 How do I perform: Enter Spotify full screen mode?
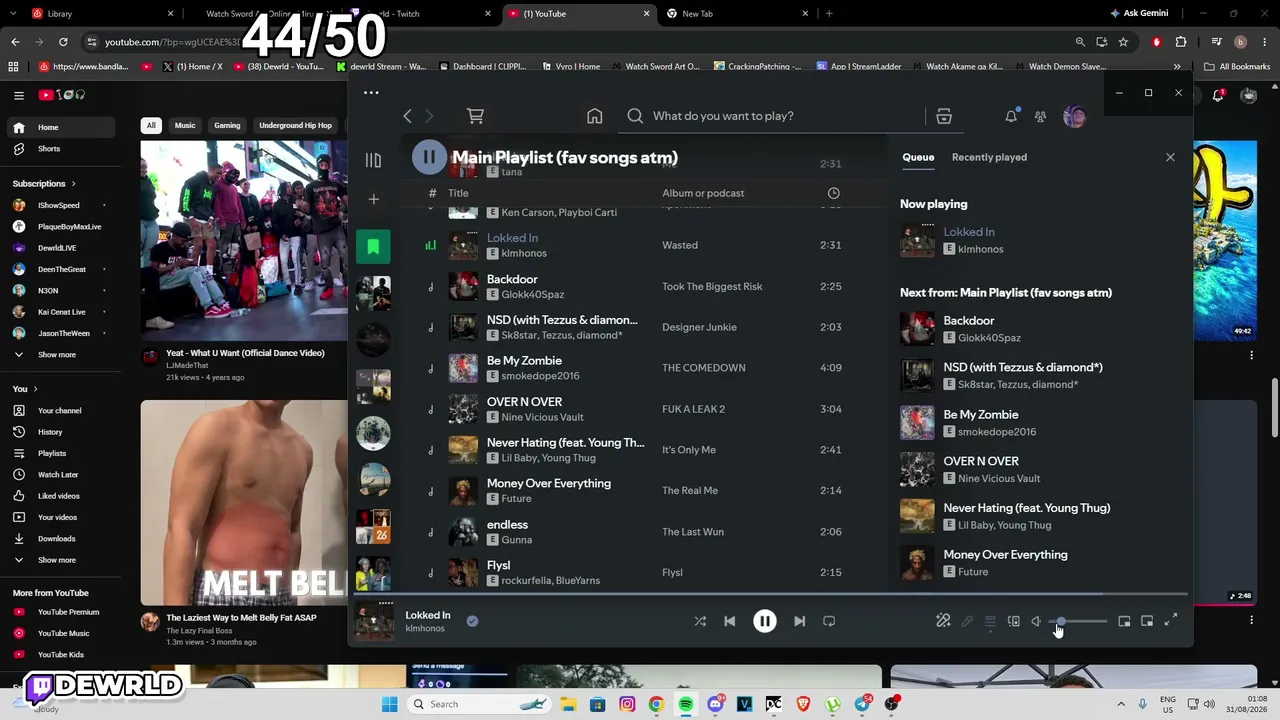tap(1171, 621)
